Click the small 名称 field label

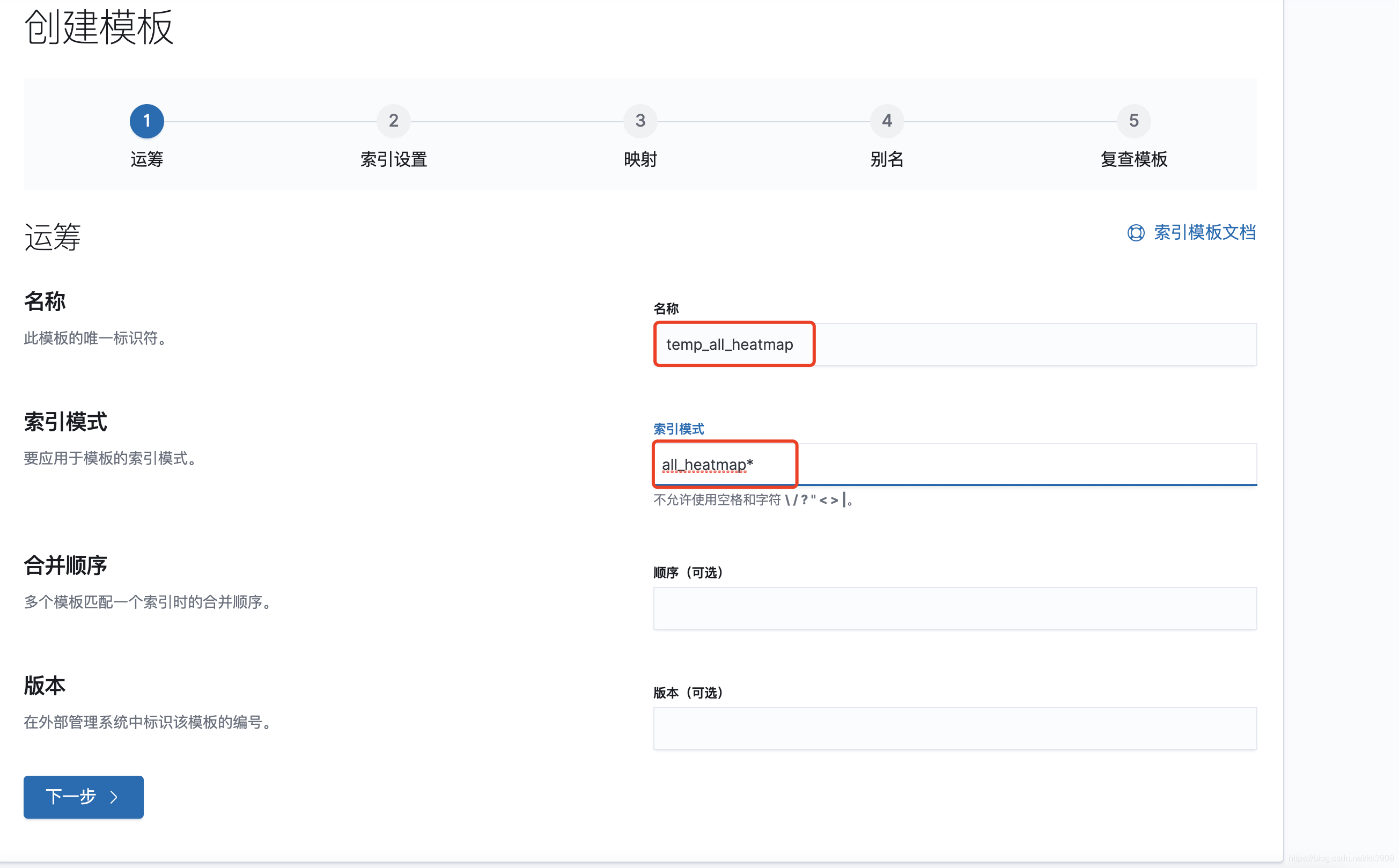[666, 309]
